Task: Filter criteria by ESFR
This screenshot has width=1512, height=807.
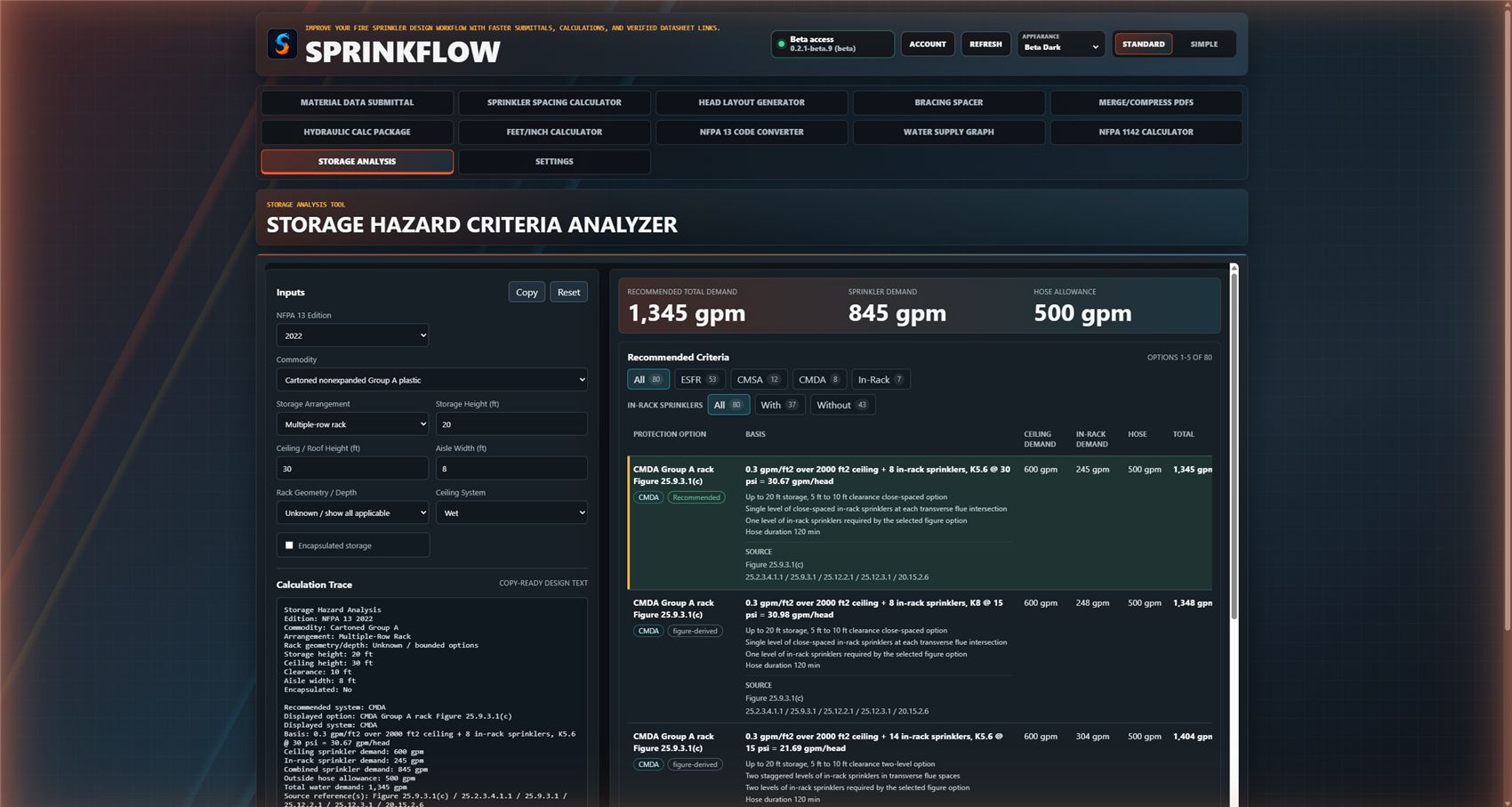Action: (x=700, y=379)
